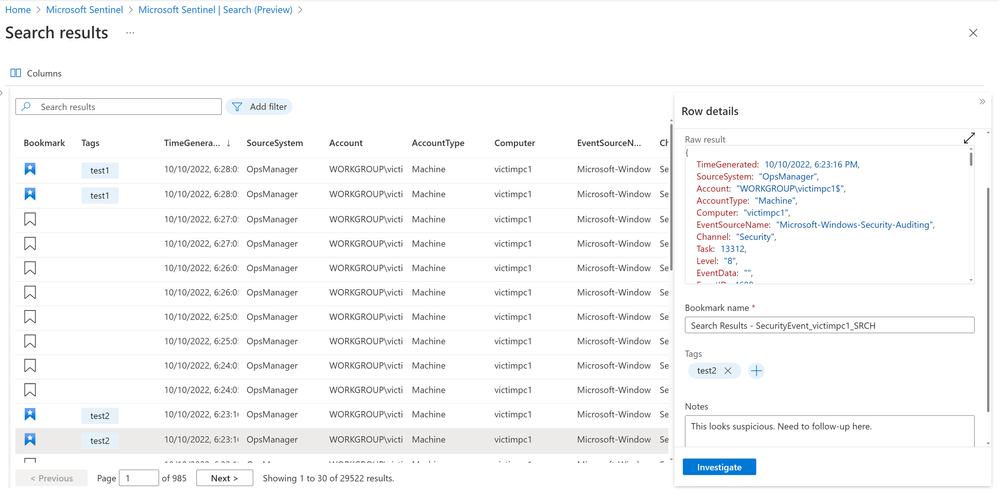
Task: Focus the Page number field
Action: pos(140,478)
